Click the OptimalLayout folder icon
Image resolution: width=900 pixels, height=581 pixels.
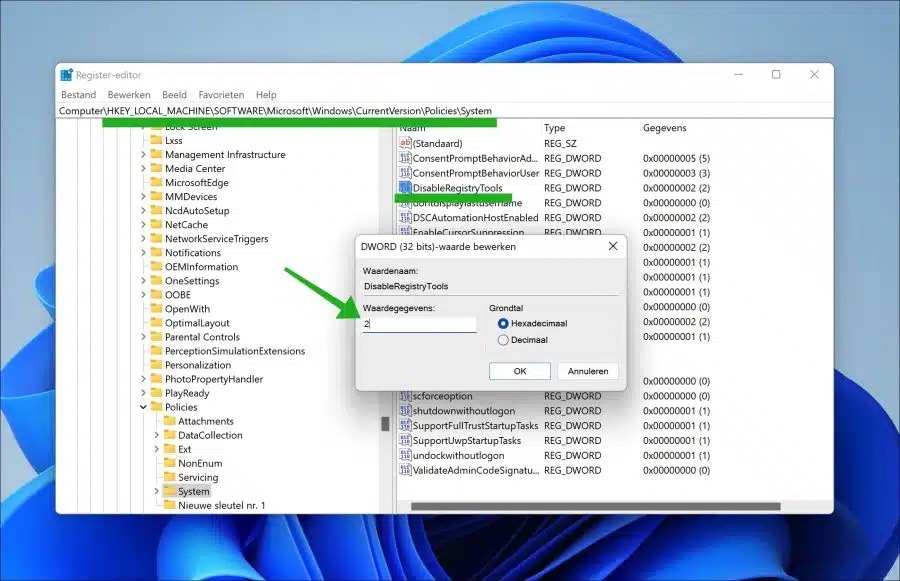click(156, 323)
